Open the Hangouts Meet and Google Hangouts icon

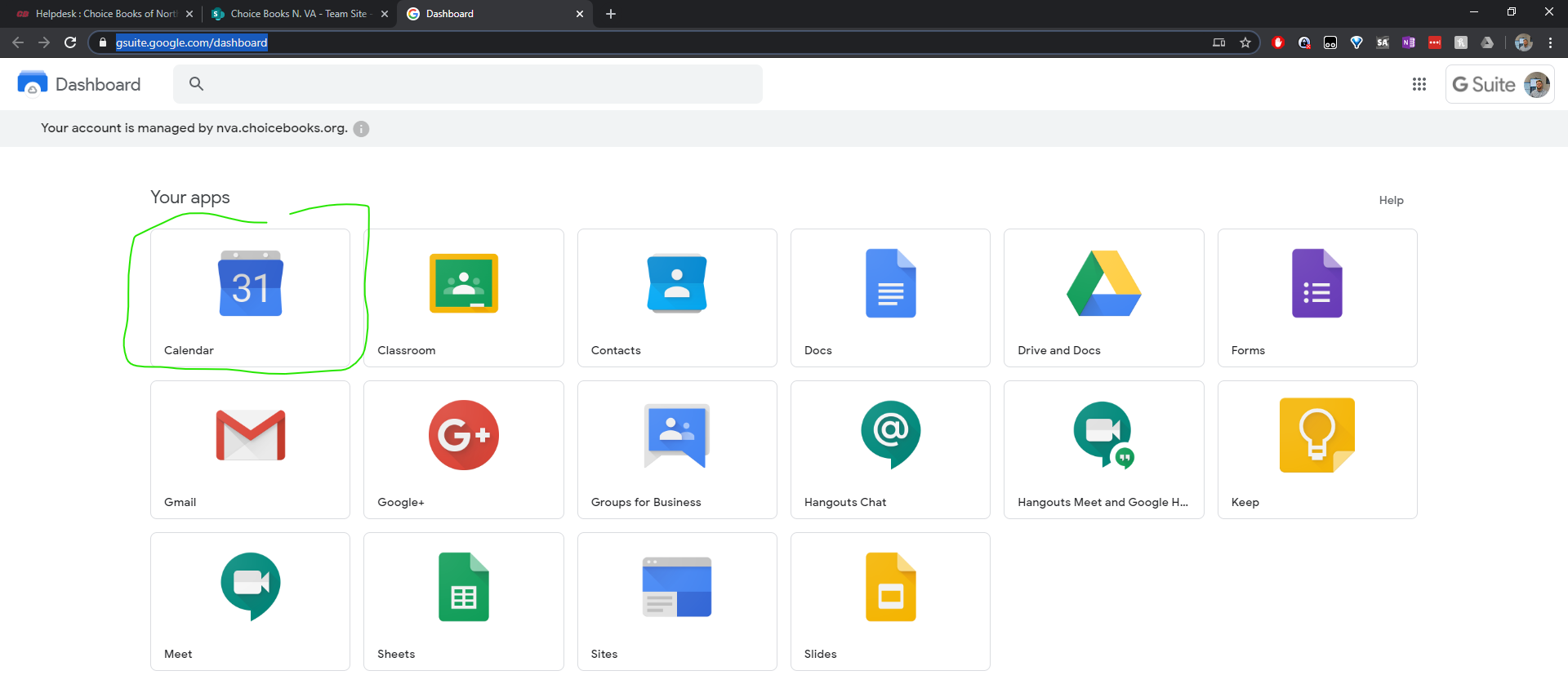1104,435
